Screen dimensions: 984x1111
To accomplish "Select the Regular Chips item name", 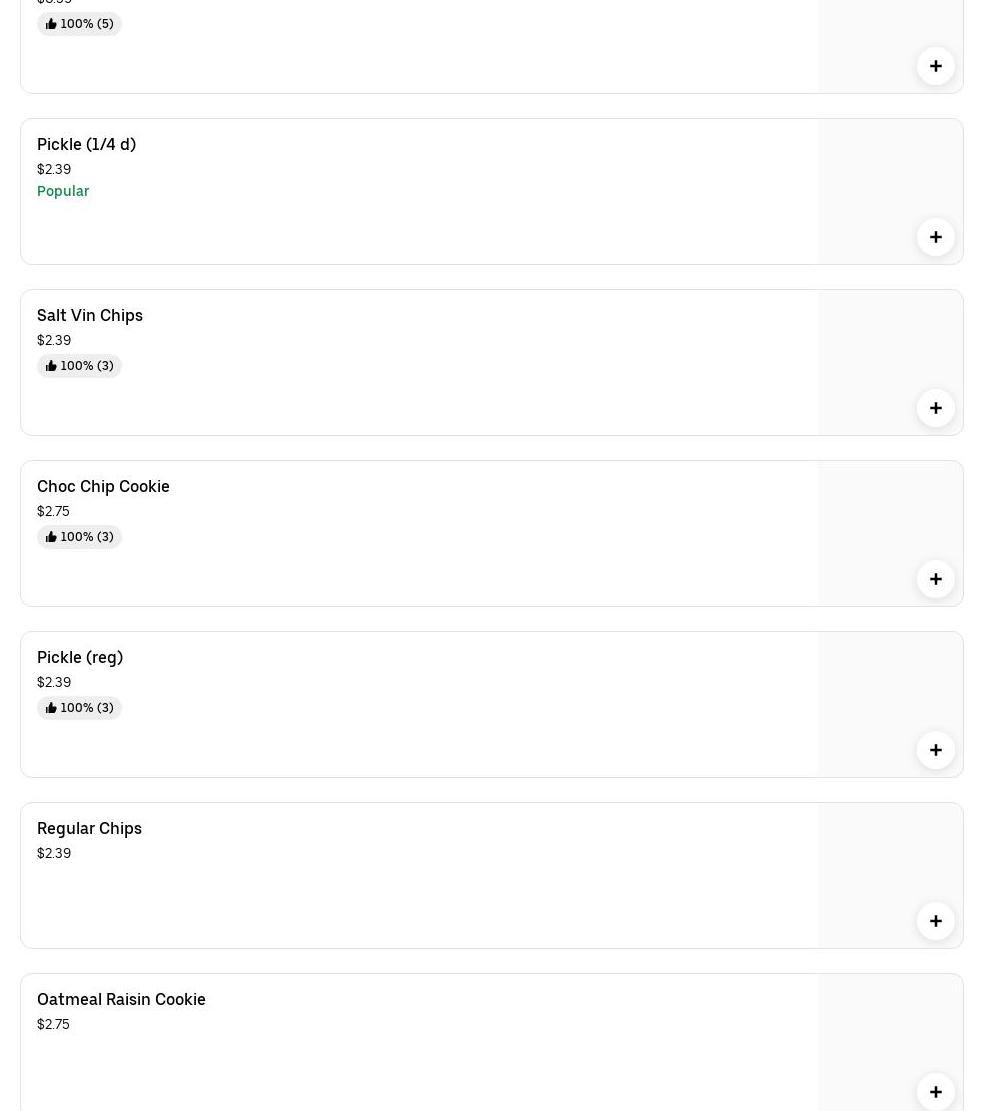I will (89, 828).
